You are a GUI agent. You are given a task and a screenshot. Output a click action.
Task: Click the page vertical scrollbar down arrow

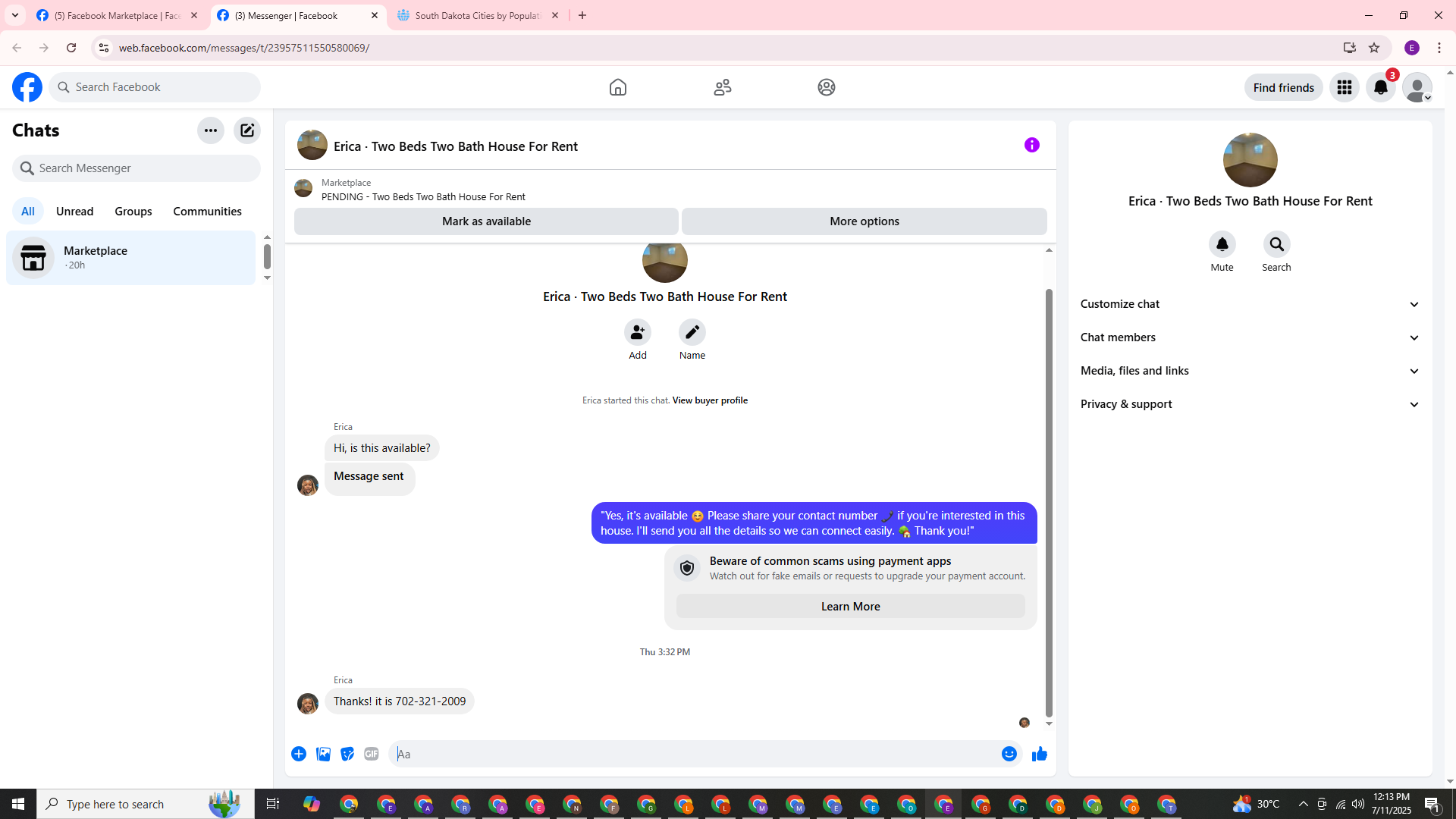(1450, 781)
